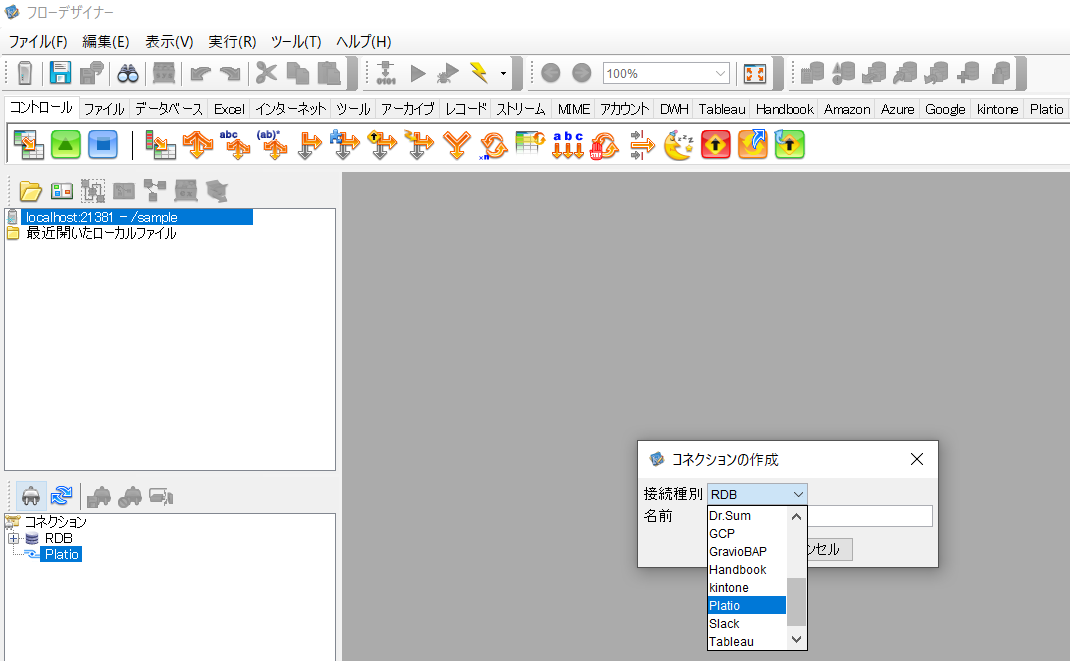
Task: Open the 表示(V) menu
Action: click(x=169, y=42)
